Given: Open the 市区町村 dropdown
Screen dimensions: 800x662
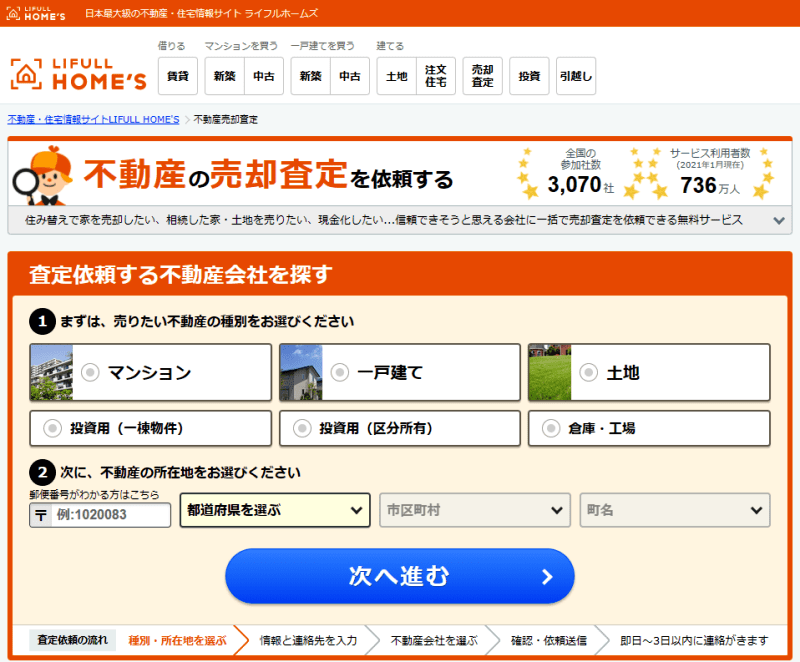Looking at the screenshot, I should click(x=475, y=510).
